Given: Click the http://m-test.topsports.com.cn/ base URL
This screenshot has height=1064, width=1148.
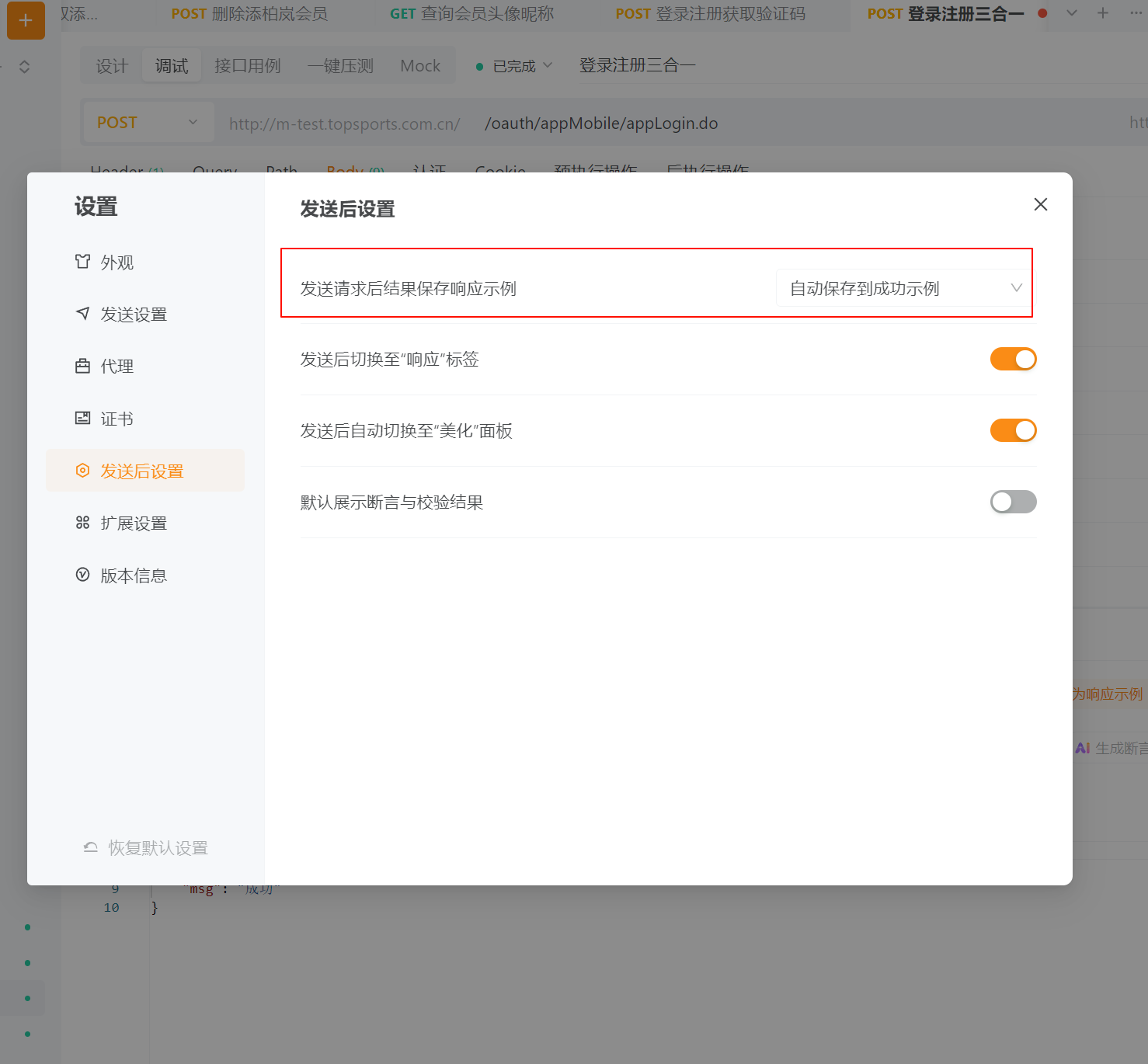Looking at the screenshot, I should [344, 124].
